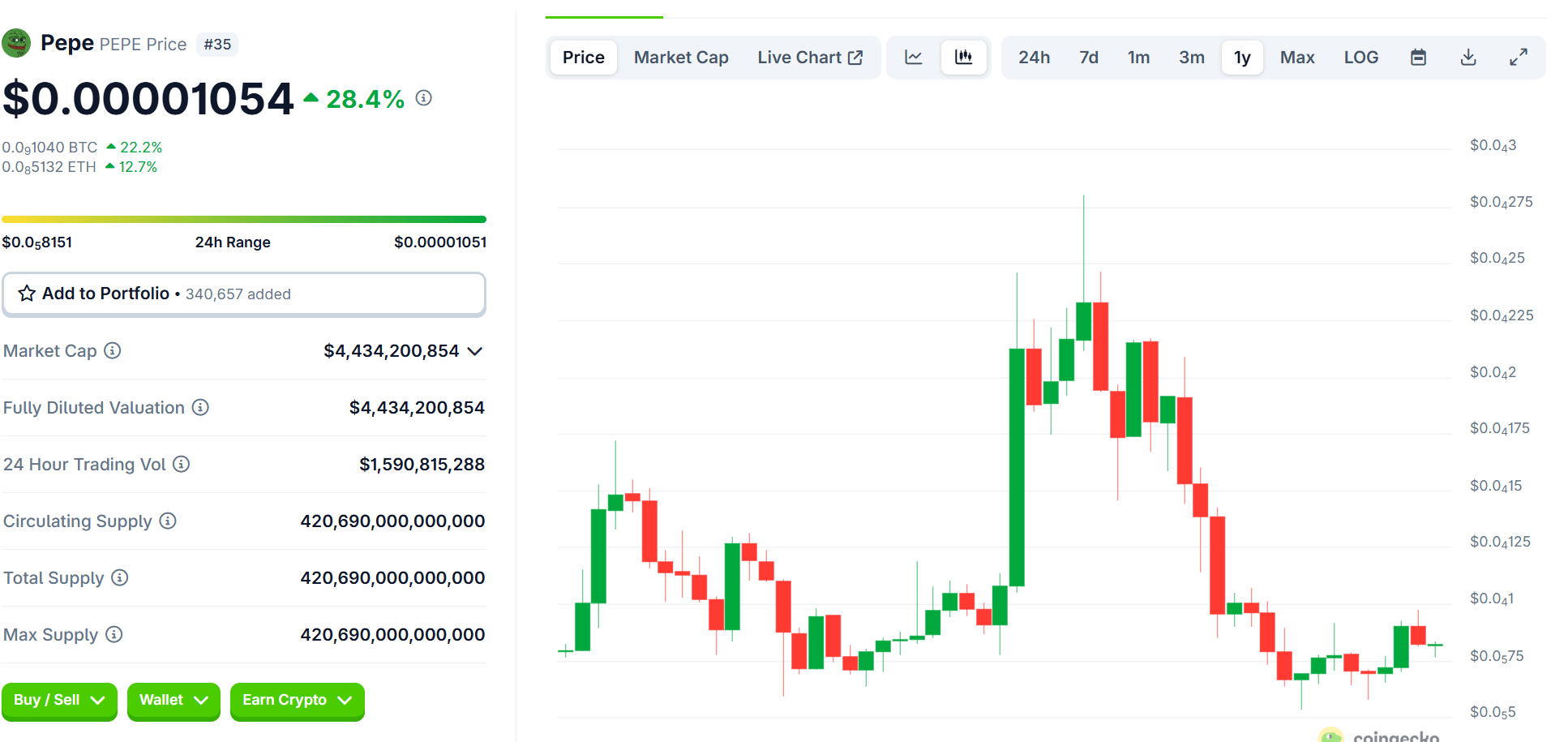Set chart range to 3m
Viewport: 1568px width, 742px height.
click(x=1192, y=58)
